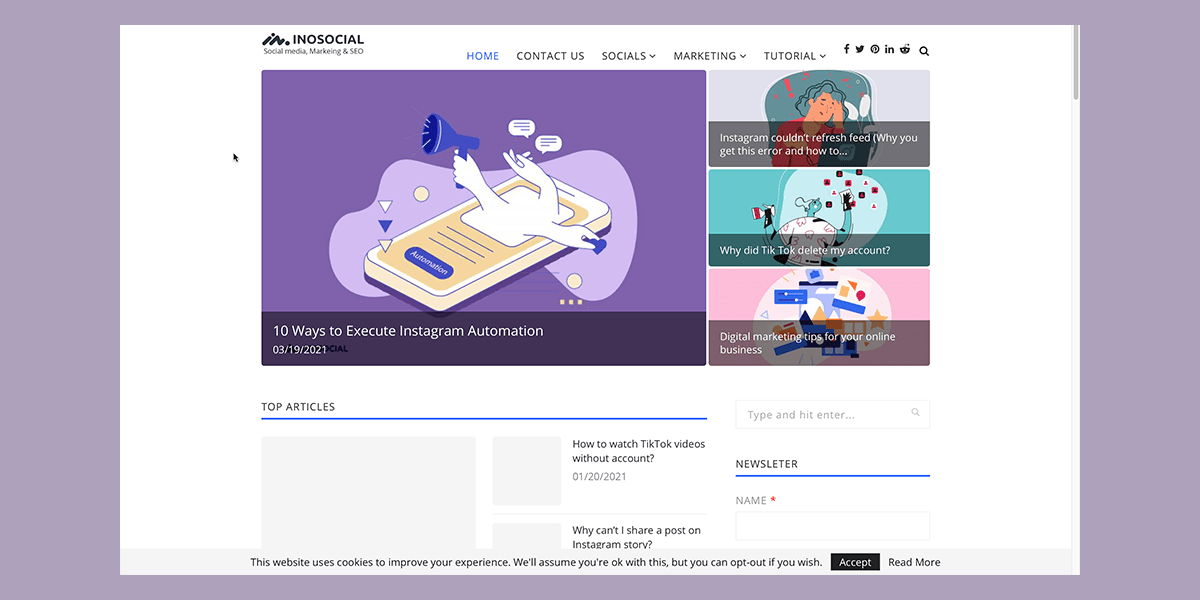Focus the 'Type and hit enter...' search field
The width and height of the screenshot is (1200, 600).
pos(832,414)
